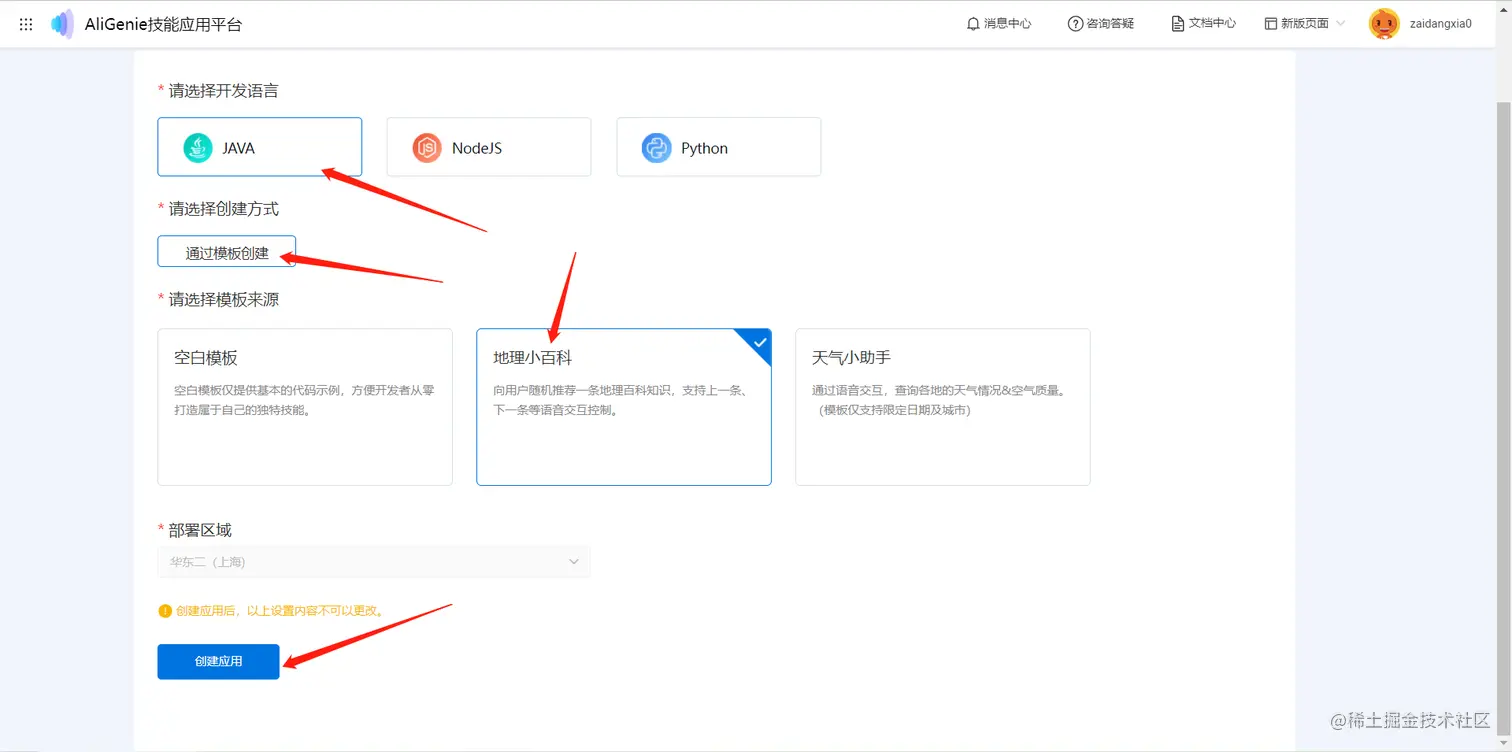This screenshot has width=1512, height=752.
Task: Click the help question mark icon
Action: tap(1075, 23)
